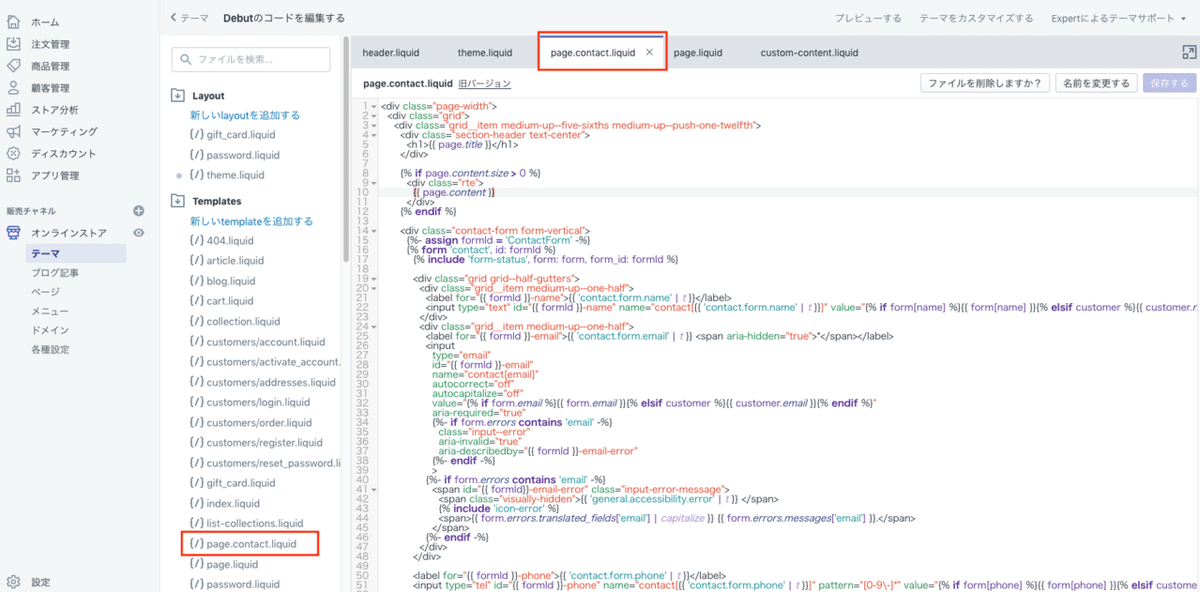Open ストア分析 analytics section
The height and width of the screenshot is (592, 1200).
(x=55, y=109)
